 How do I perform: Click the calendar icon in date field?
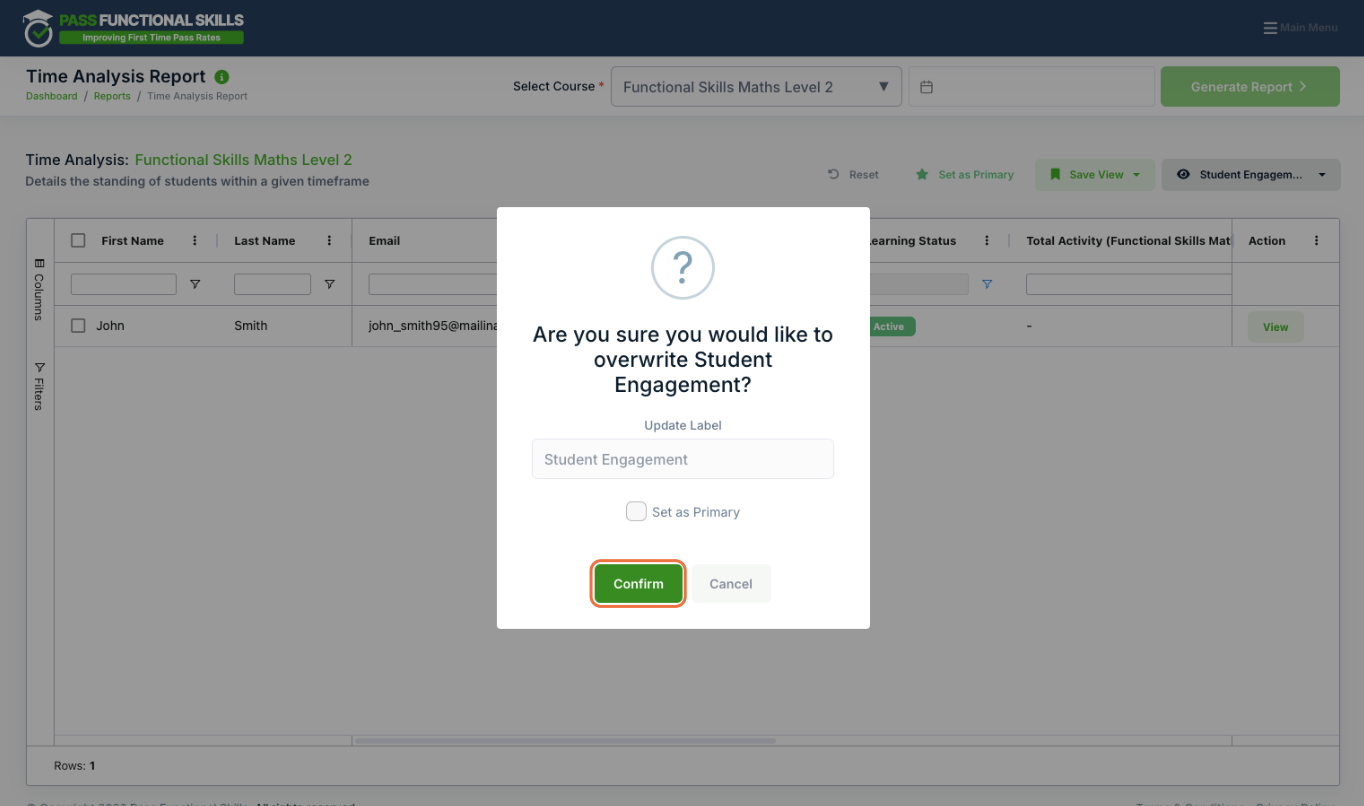tap(926, 87)
